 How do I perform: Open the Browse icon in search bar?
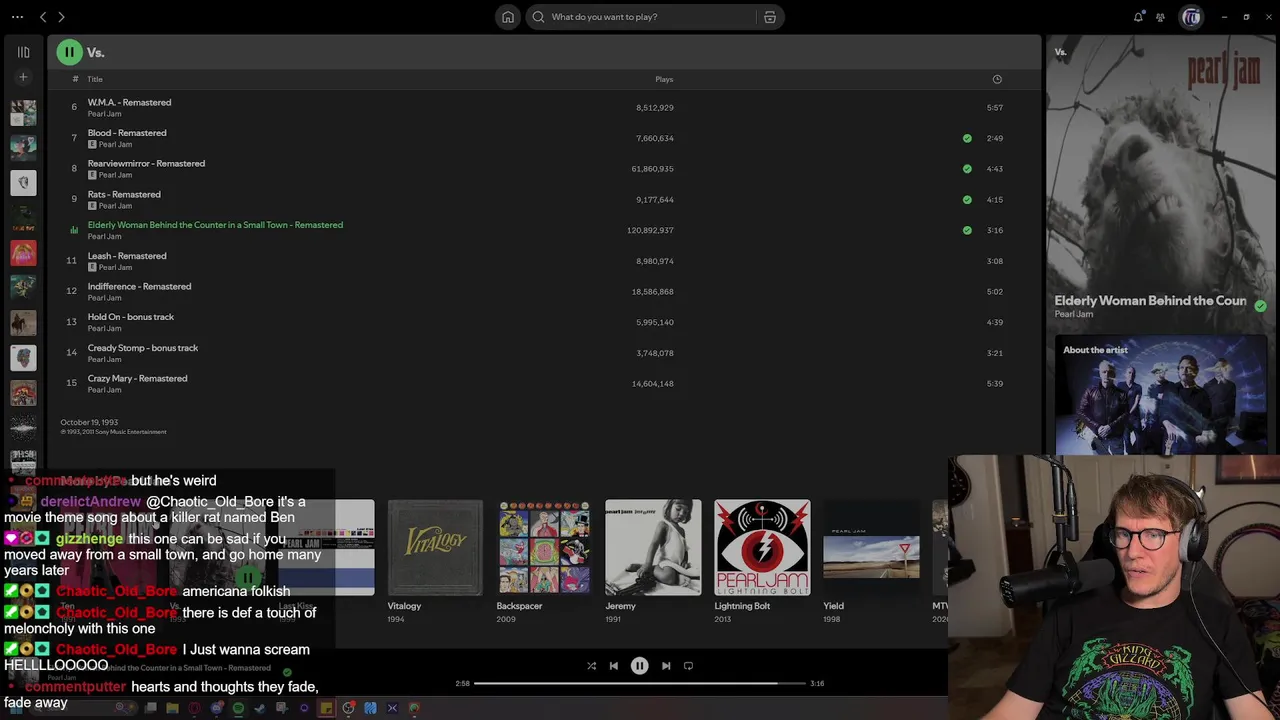coord(770,17)
